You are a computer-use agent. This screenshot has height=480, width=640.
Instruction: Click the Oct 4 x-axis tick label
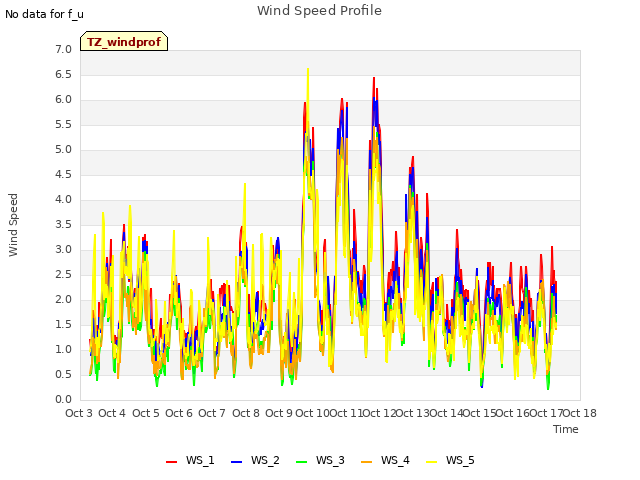112,413
